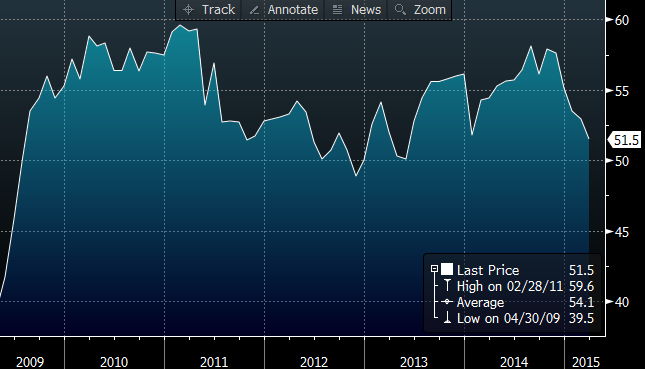Click the 2009 x-axis year label

tap(30, 362)
